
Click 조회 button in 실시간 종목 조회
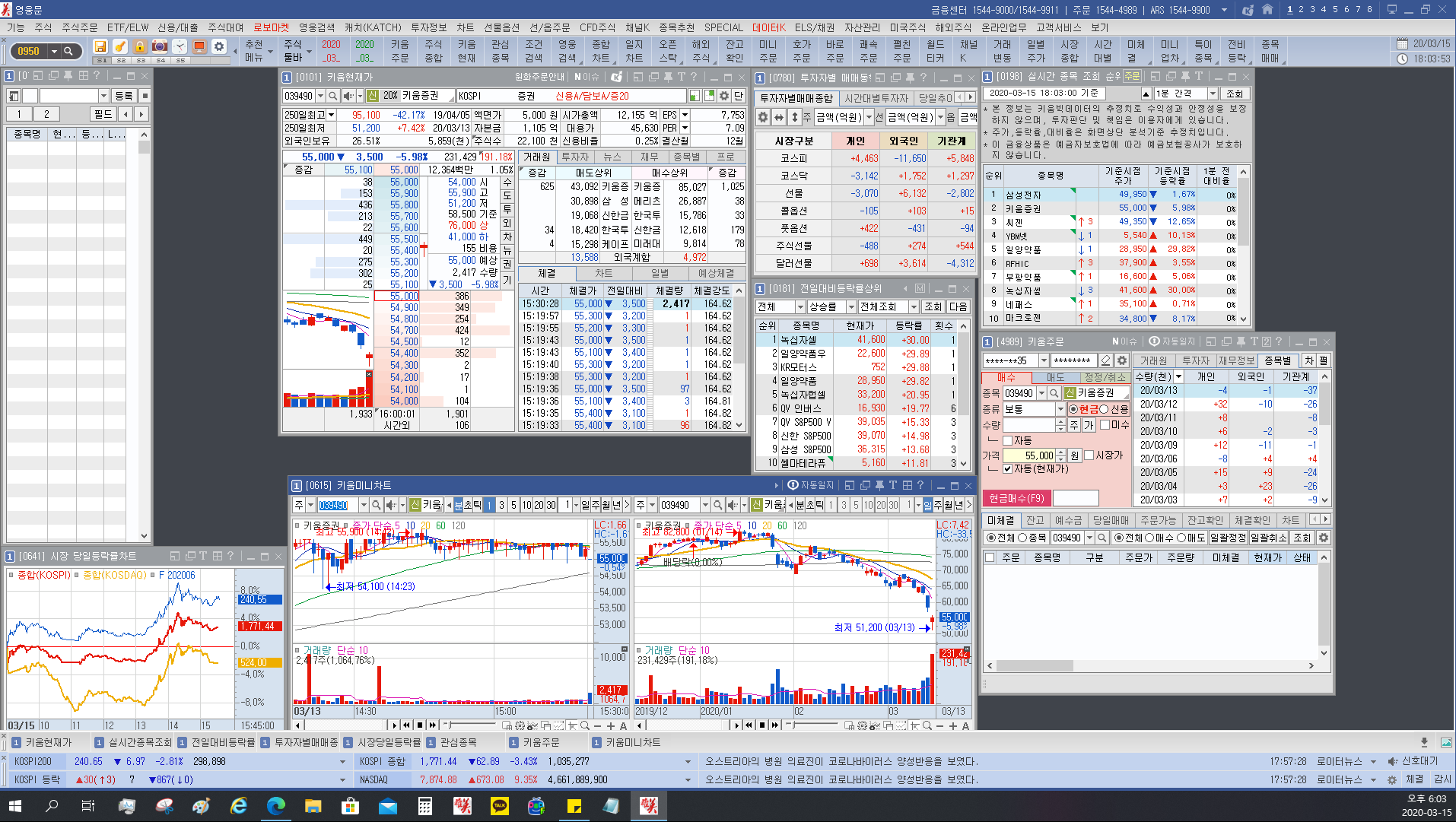coord(1235,94)
